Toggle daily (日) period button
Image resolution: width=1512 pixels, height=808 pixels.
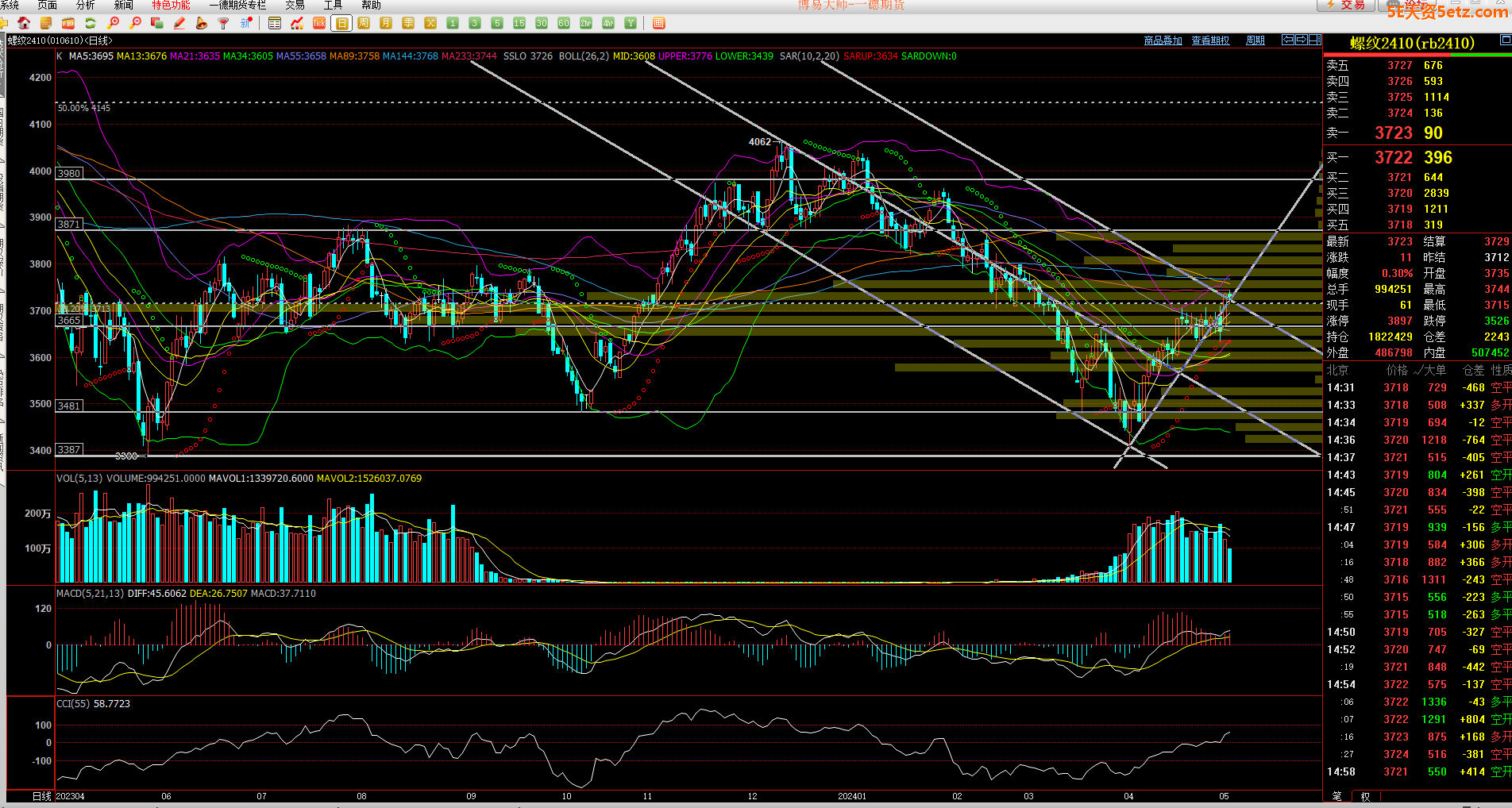[341, 23]
